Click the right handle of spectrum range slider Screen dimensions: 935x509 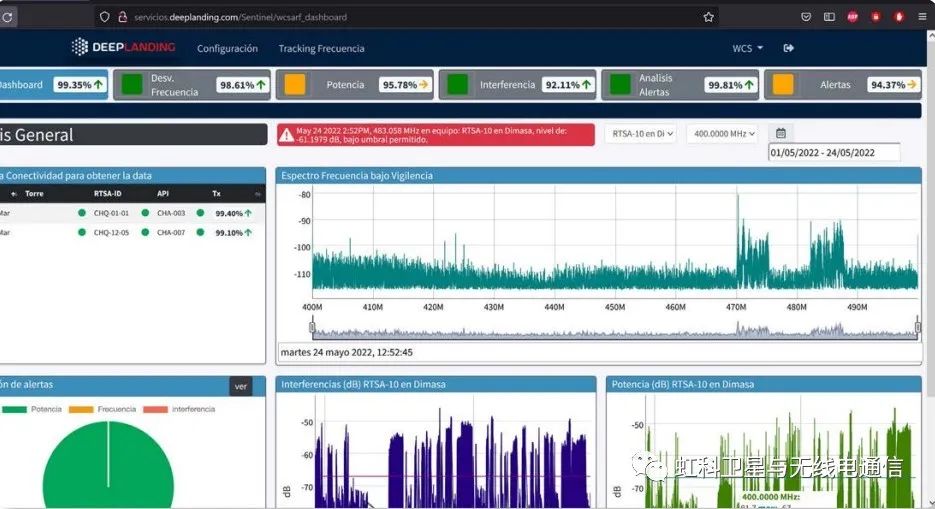pos(918,327)
